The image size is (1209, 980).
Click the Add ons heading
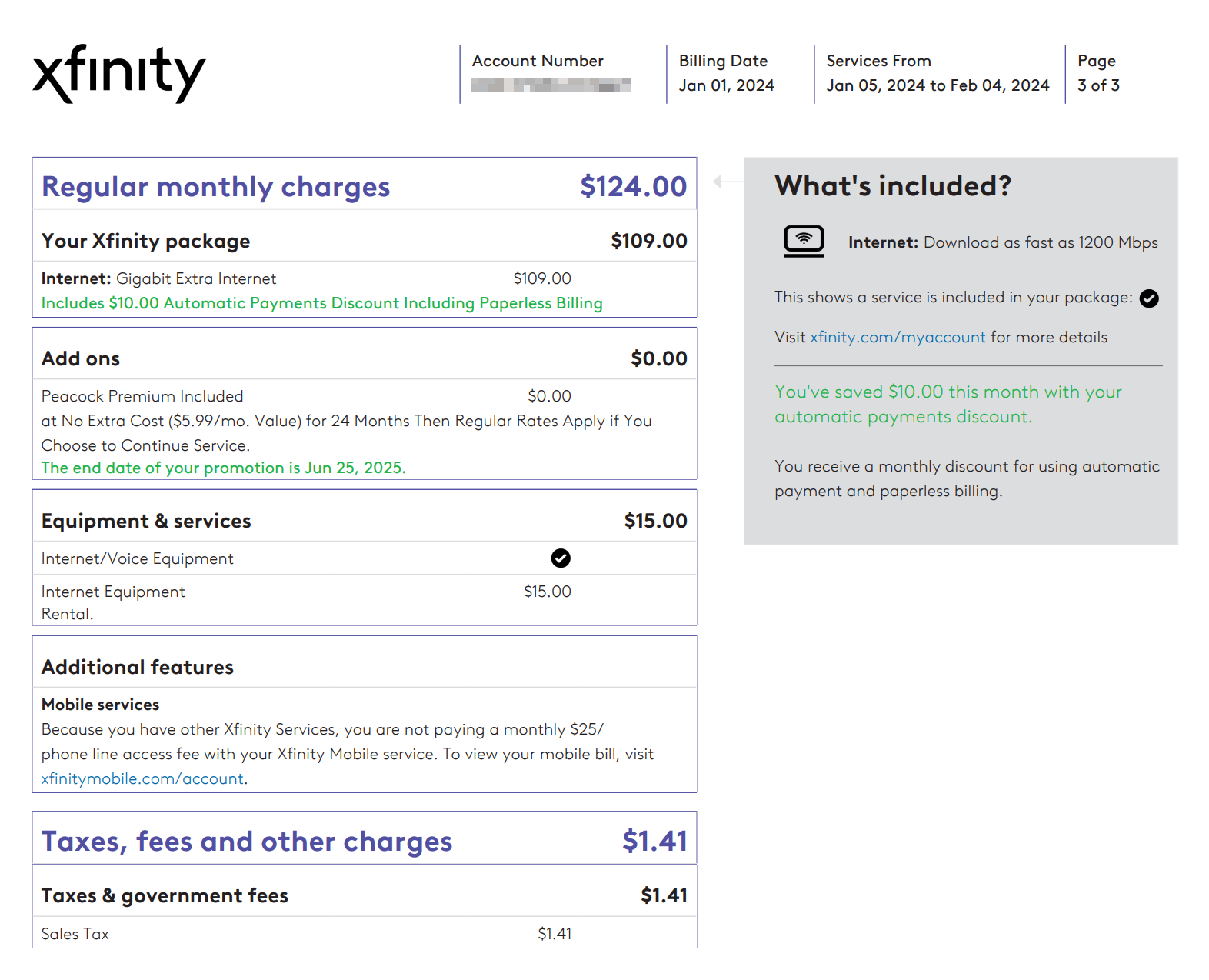(81, 358)
